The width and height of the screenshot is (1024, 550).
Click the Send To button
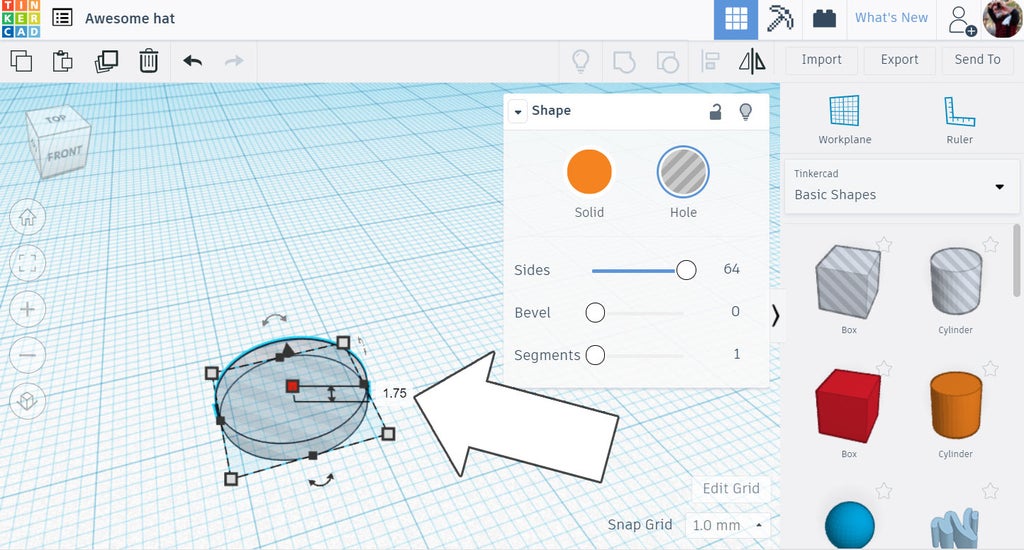coord(978,60)
